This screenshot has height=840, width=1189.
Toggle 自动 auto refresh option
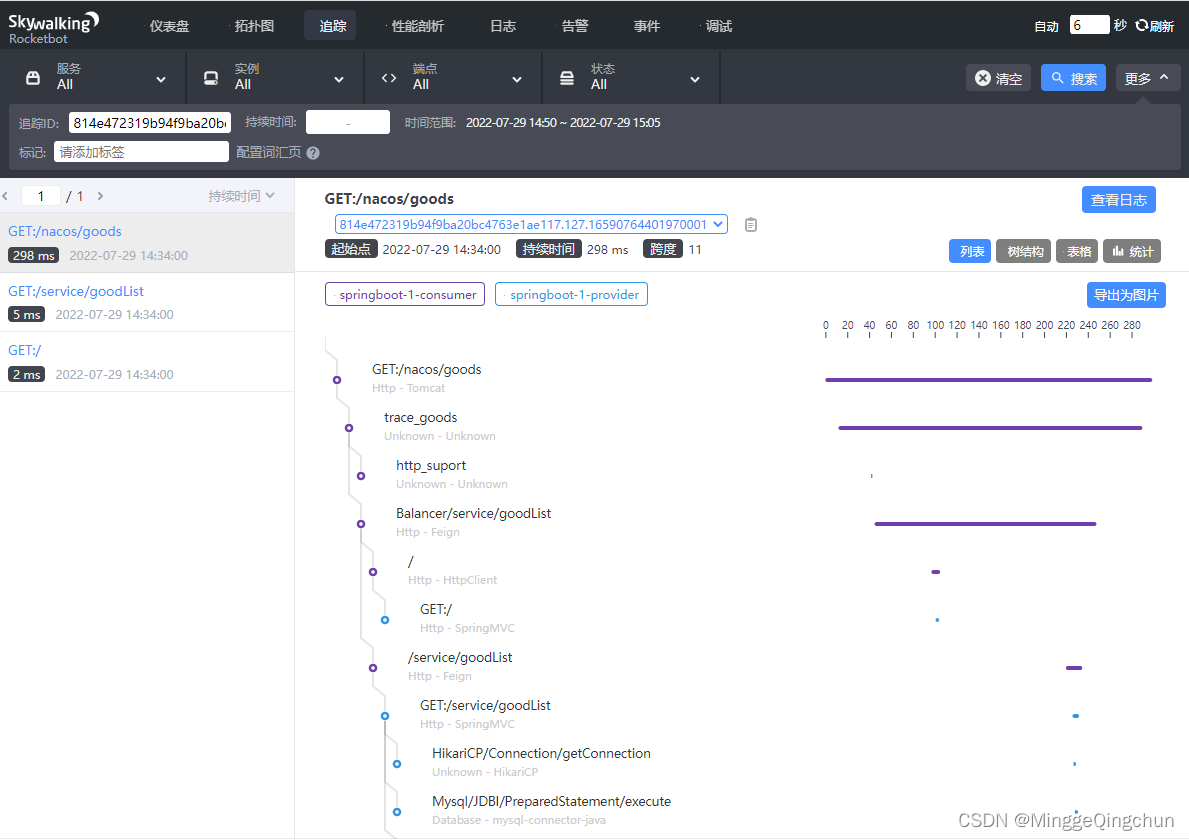(1046, 26)
